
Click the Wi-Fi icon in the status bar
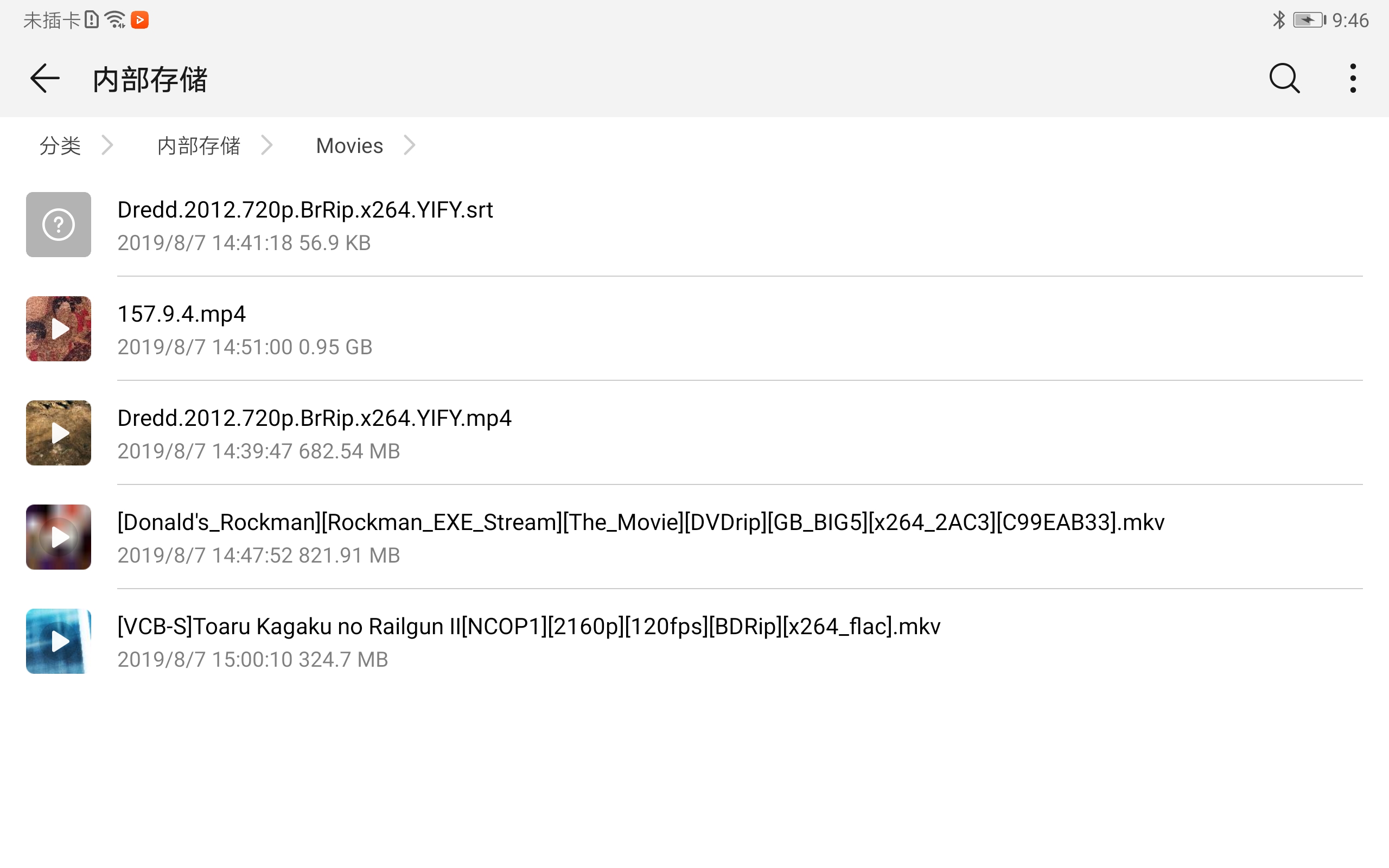tap(116, 19)
